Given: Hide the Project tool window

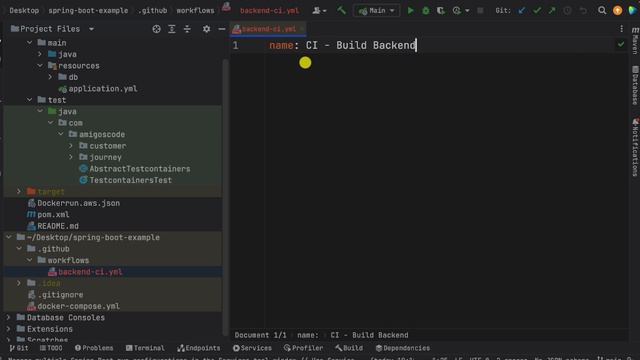Looking at the screenshot, I should [222, 29].
